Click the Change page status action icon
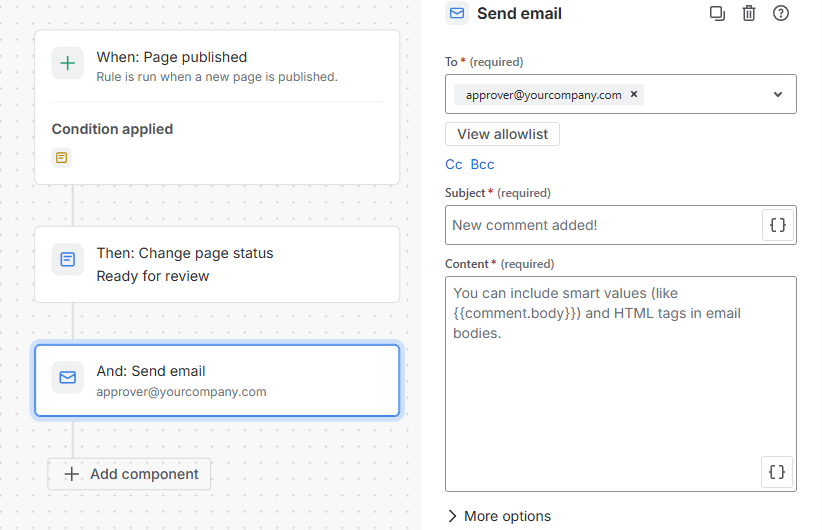Image resolution: width=822 pixels, height=530 pixels. tap(68, 259)
